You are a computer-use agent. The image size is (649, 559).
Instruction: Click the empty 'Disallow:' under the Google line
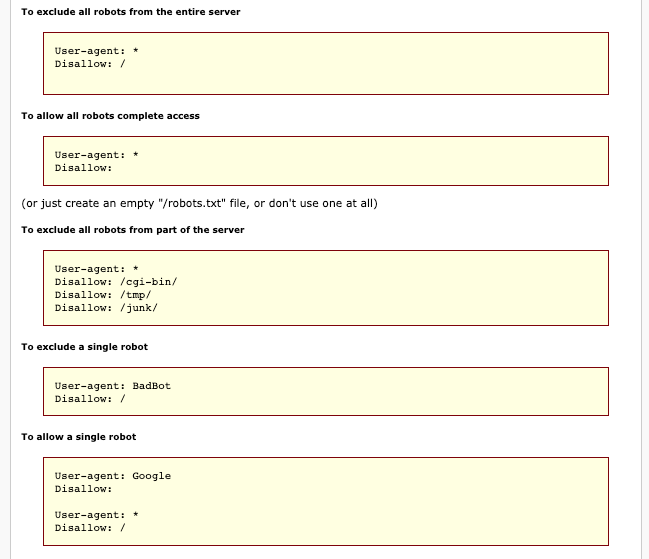[x=84, y=489]
